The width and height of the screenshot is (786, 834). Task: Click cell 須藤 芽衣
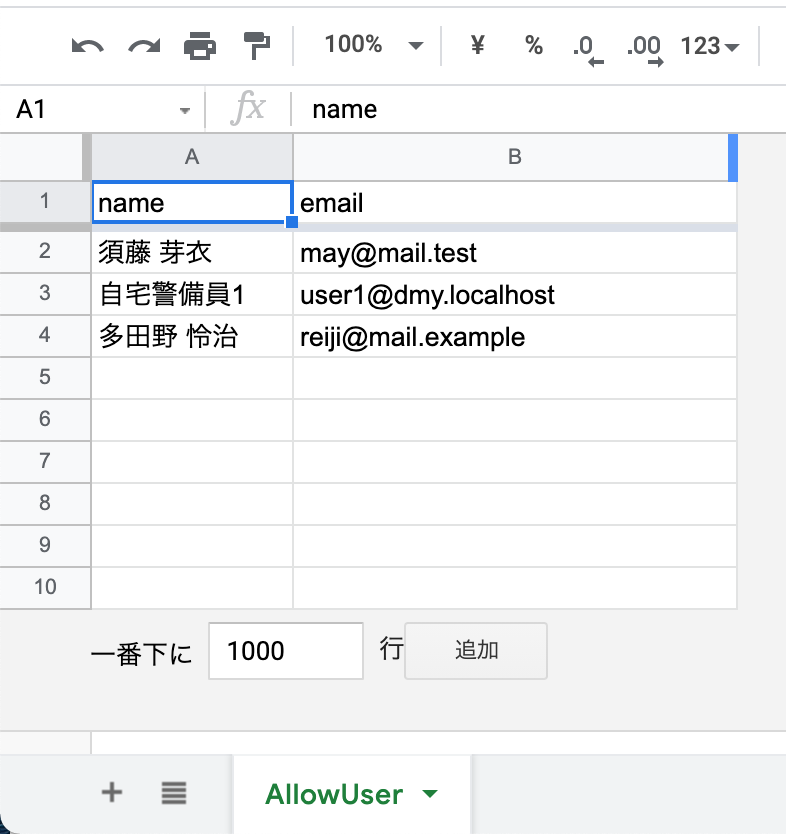pyautogui.click(x=192, y=252)
